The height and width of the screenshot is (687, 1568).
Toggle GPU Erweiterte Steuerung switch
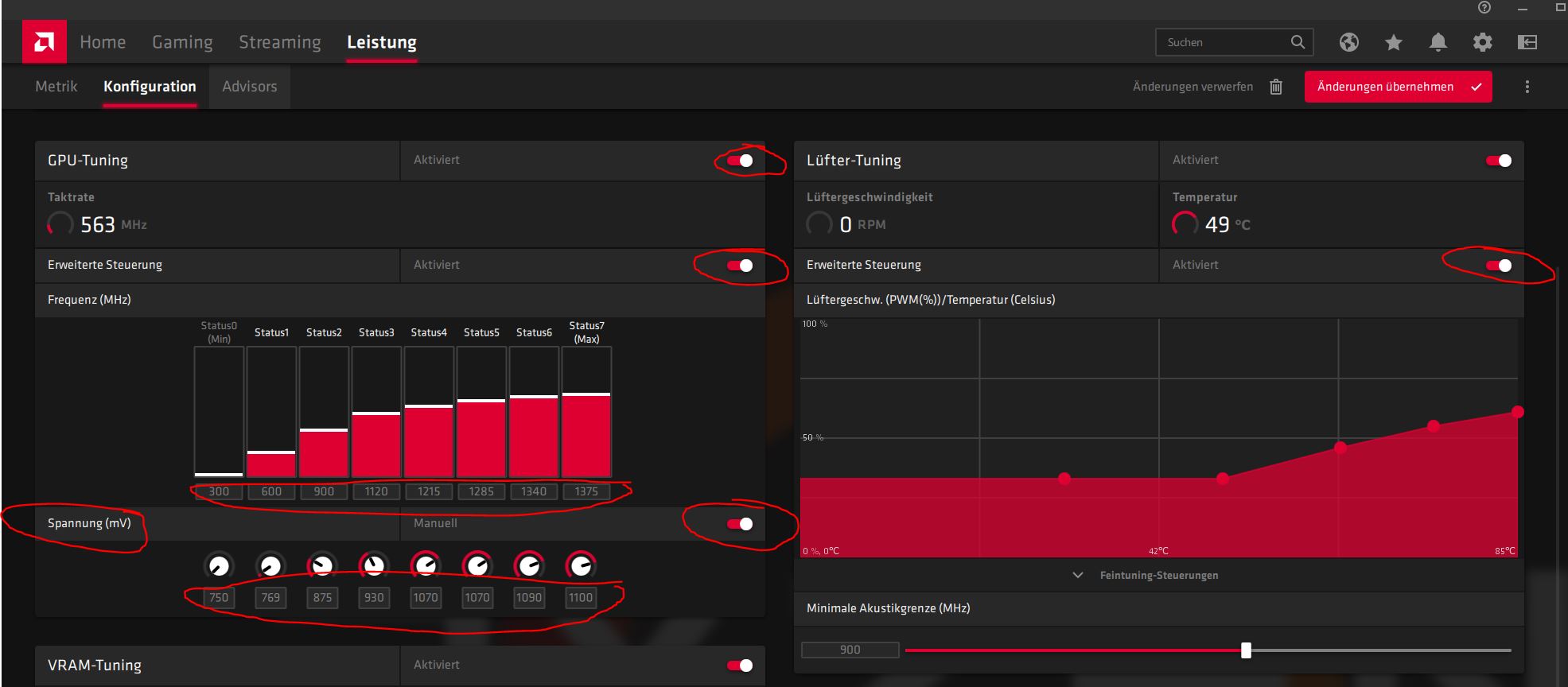pos(740,266)
